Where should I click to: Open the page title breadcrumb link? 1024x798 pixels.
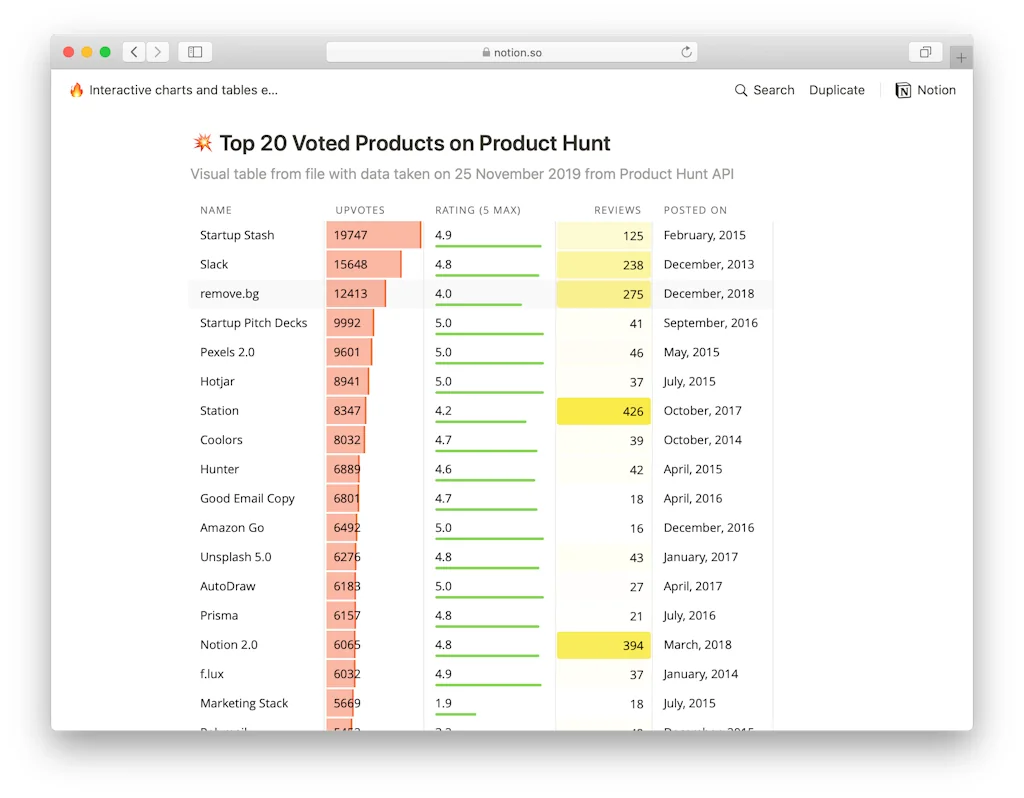(x=183, y=90)
